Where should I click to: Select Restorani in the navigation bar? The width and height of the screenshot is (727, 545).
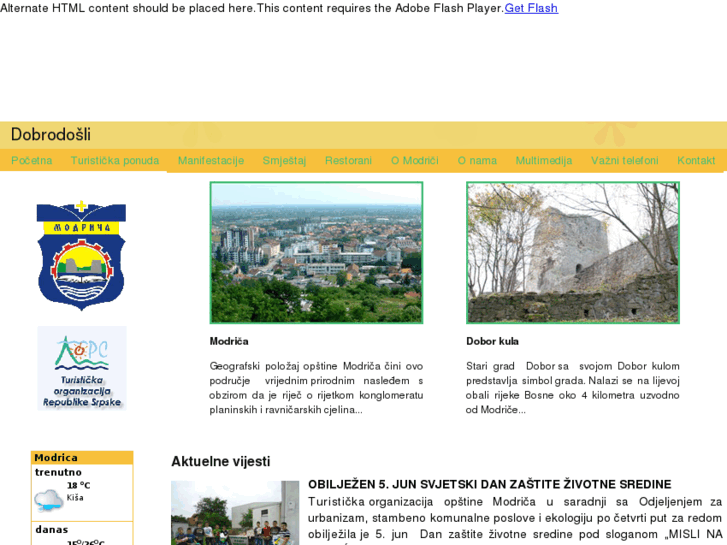click(348, 160)
